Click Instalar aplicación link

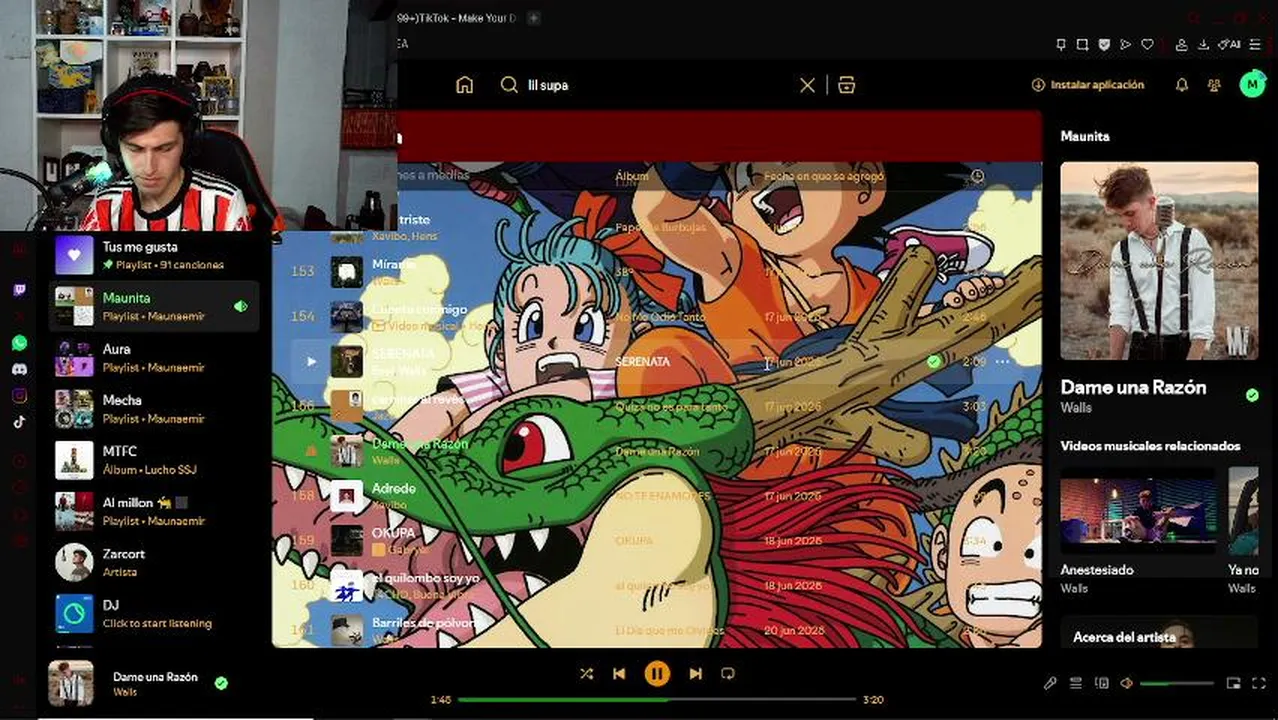tap(1088, 85)
